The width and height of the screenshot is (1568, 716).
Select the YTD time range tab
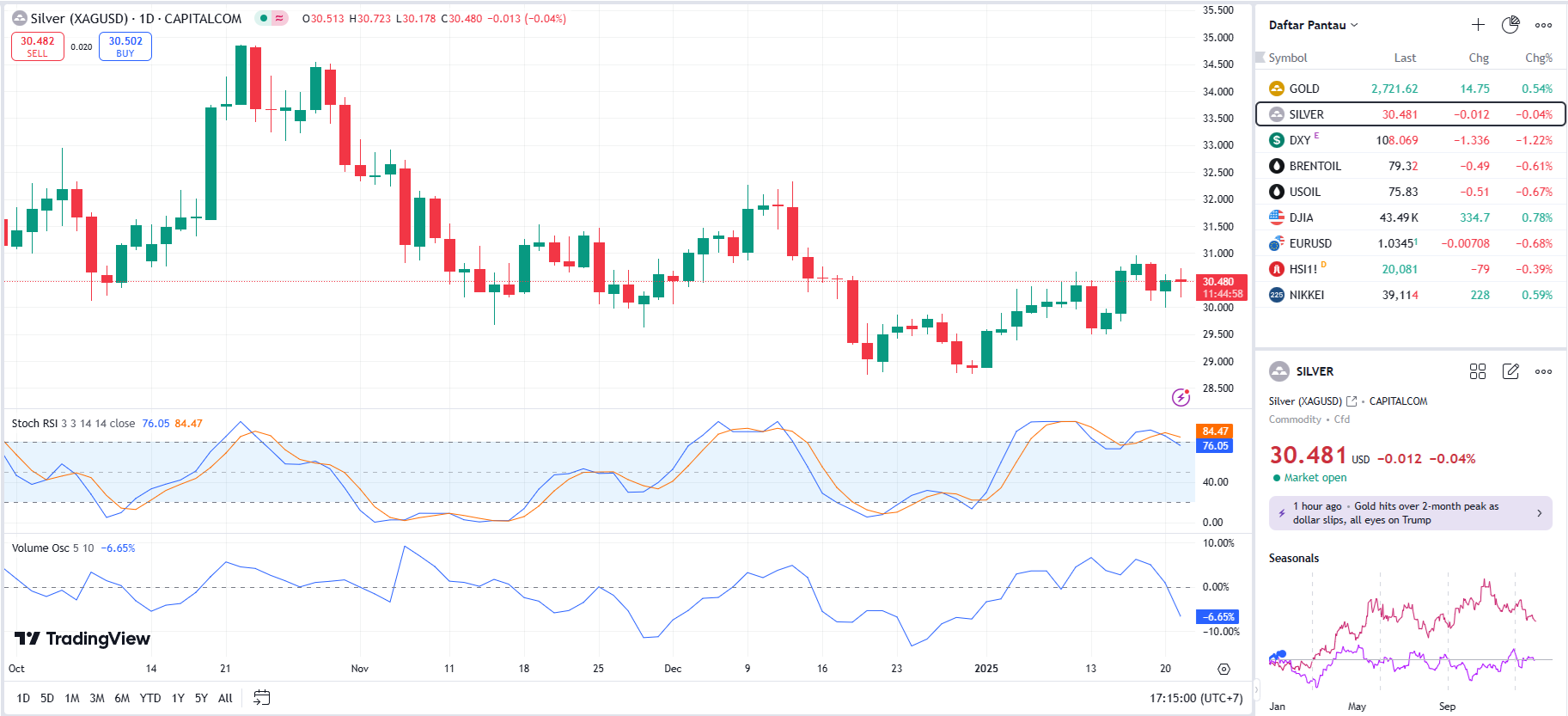click(150, 698)
